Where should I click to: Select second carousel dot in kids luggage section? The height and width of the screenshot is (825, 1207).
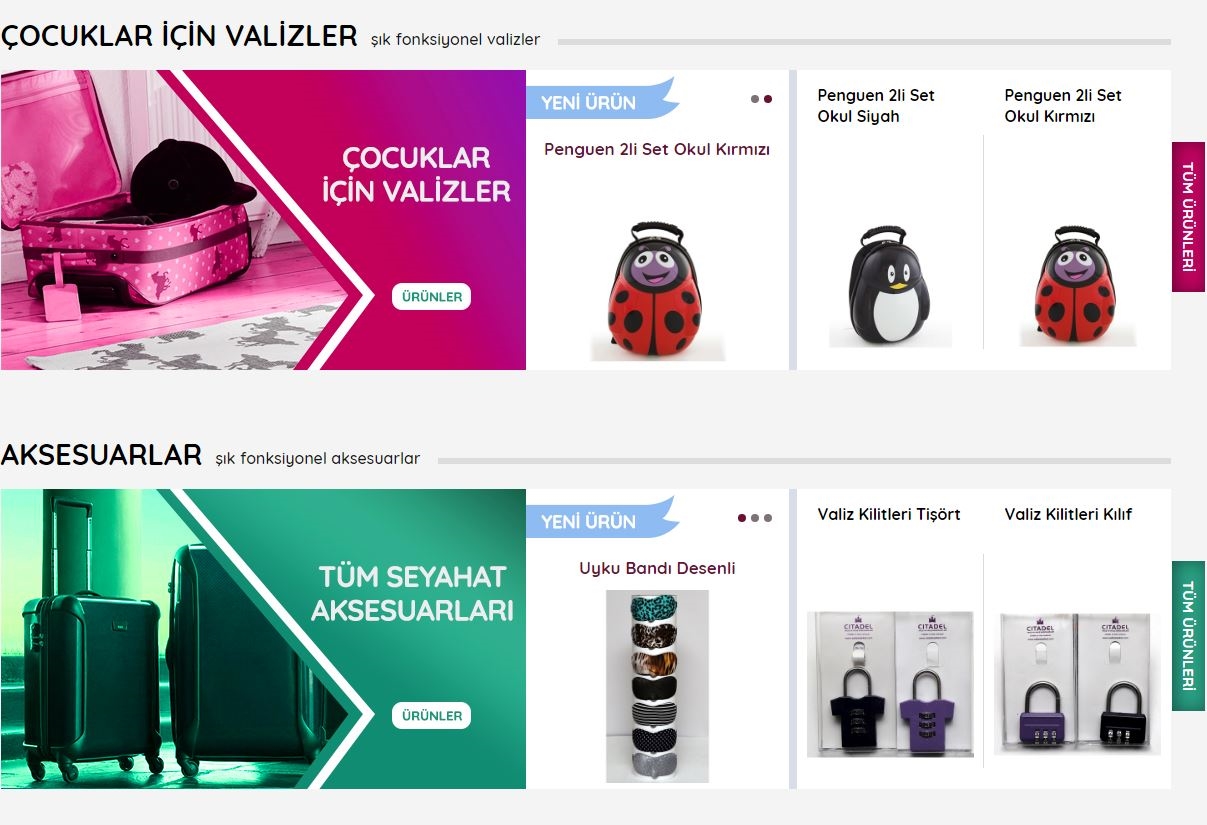tap(768, 99)
